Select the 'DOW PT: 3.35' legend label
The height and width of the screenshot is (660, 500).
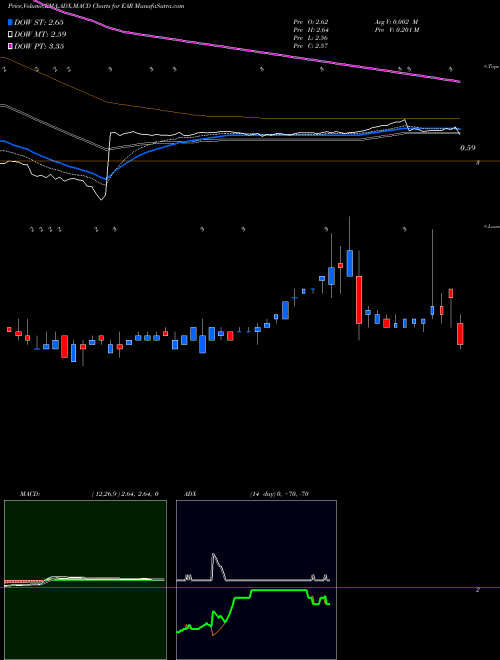(39, 46)
